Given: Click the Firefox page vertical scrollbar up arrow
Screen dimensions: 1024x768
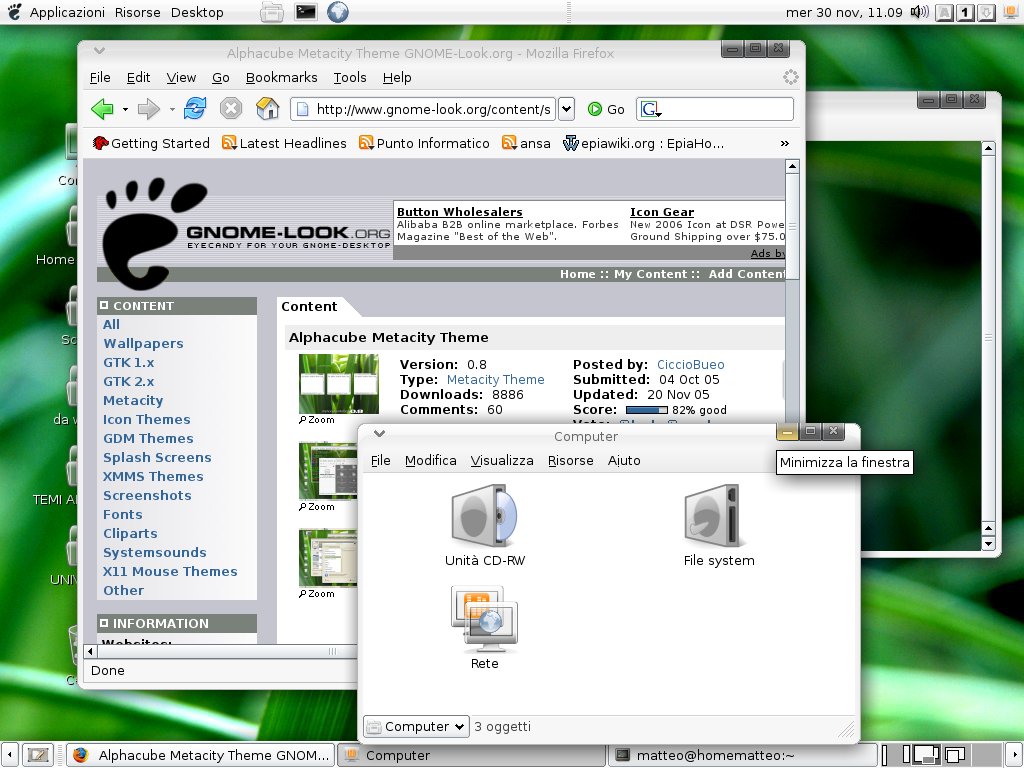Looking at the screenshot, I should [x=792, y=167].
